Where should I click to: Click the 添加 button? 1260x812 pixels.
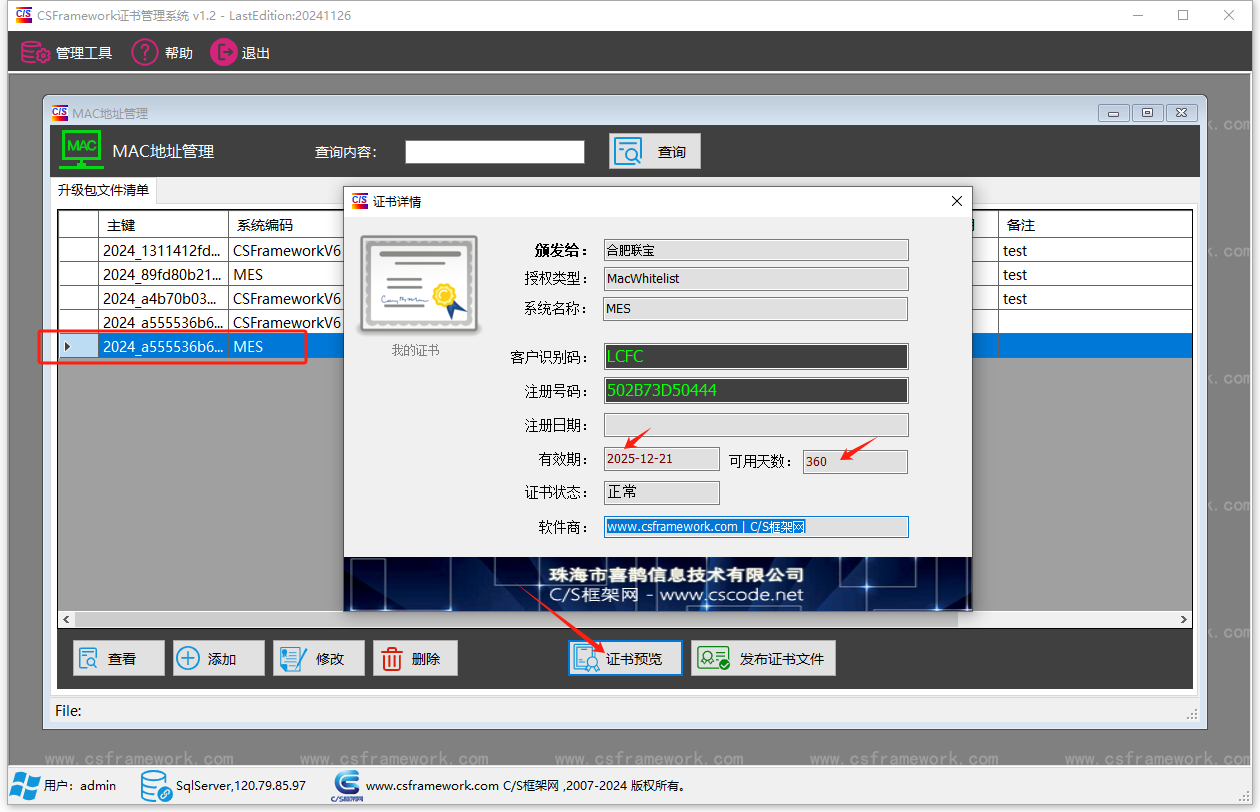(x=219, y=658)
